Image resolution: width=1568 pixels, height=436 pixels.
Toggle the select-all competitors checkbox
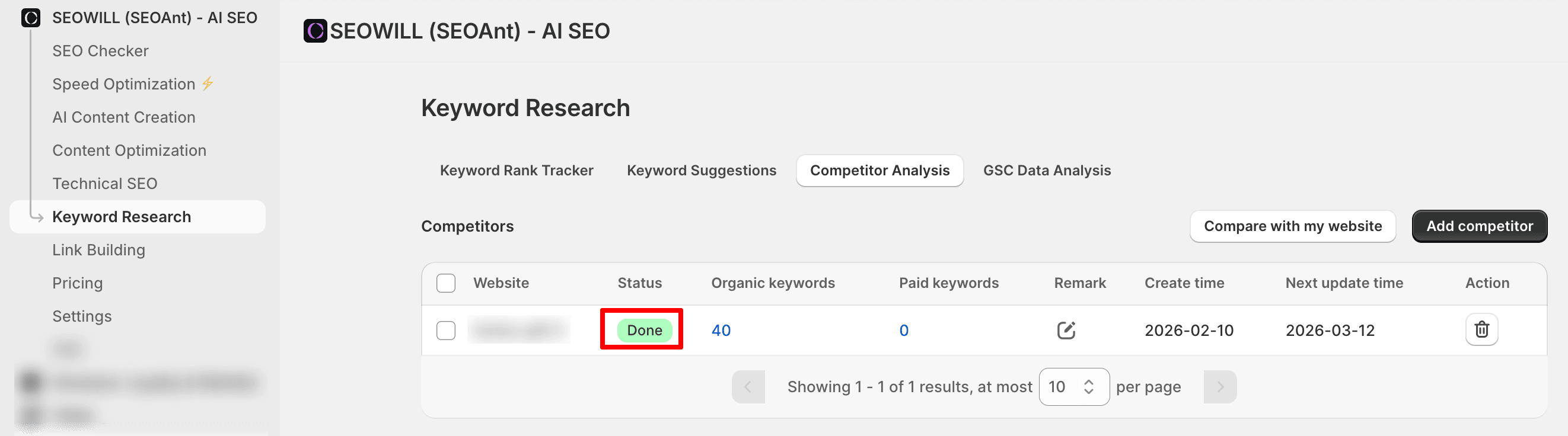(445, 283)
